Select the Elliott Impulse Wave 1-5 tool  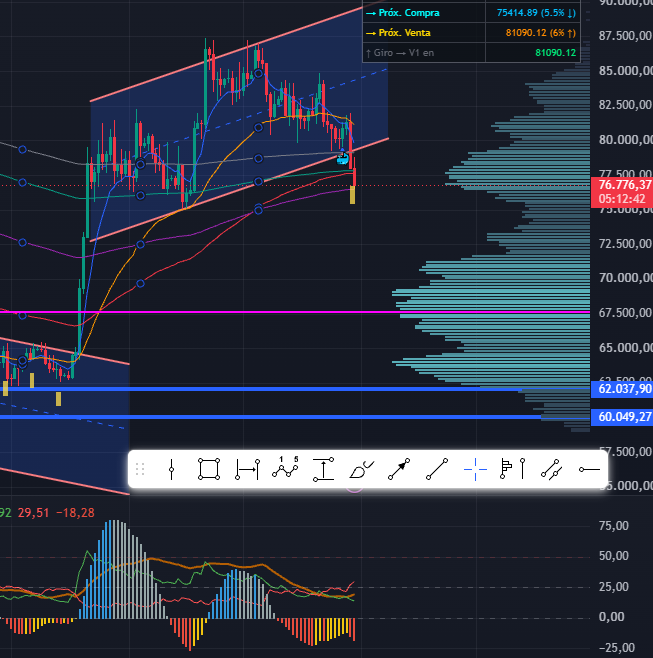[285, 468]
